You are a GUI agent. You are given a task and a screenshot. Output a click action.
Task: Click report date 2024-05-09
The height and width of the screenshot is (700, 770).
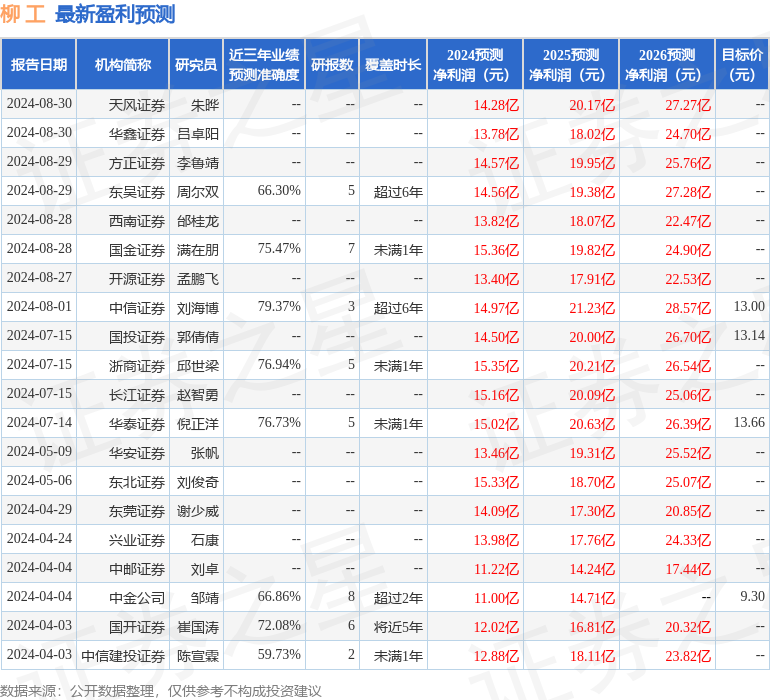(x=39, y=451)
